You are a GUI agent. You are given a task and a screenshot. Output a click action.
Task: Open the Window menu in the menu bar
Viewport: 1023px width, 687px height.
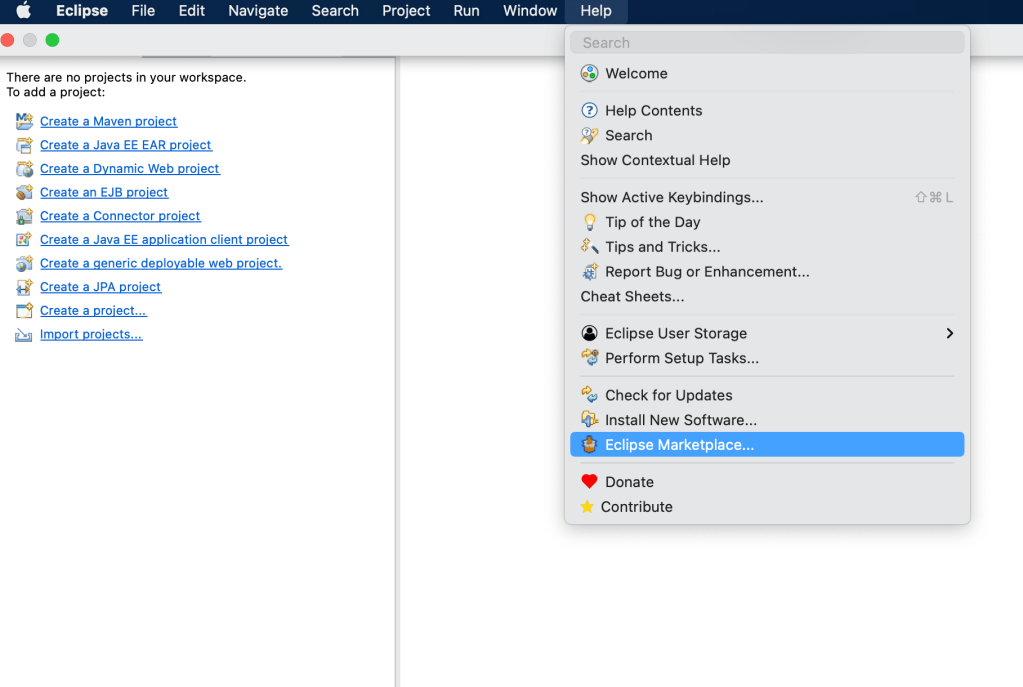tap(529, 11)
